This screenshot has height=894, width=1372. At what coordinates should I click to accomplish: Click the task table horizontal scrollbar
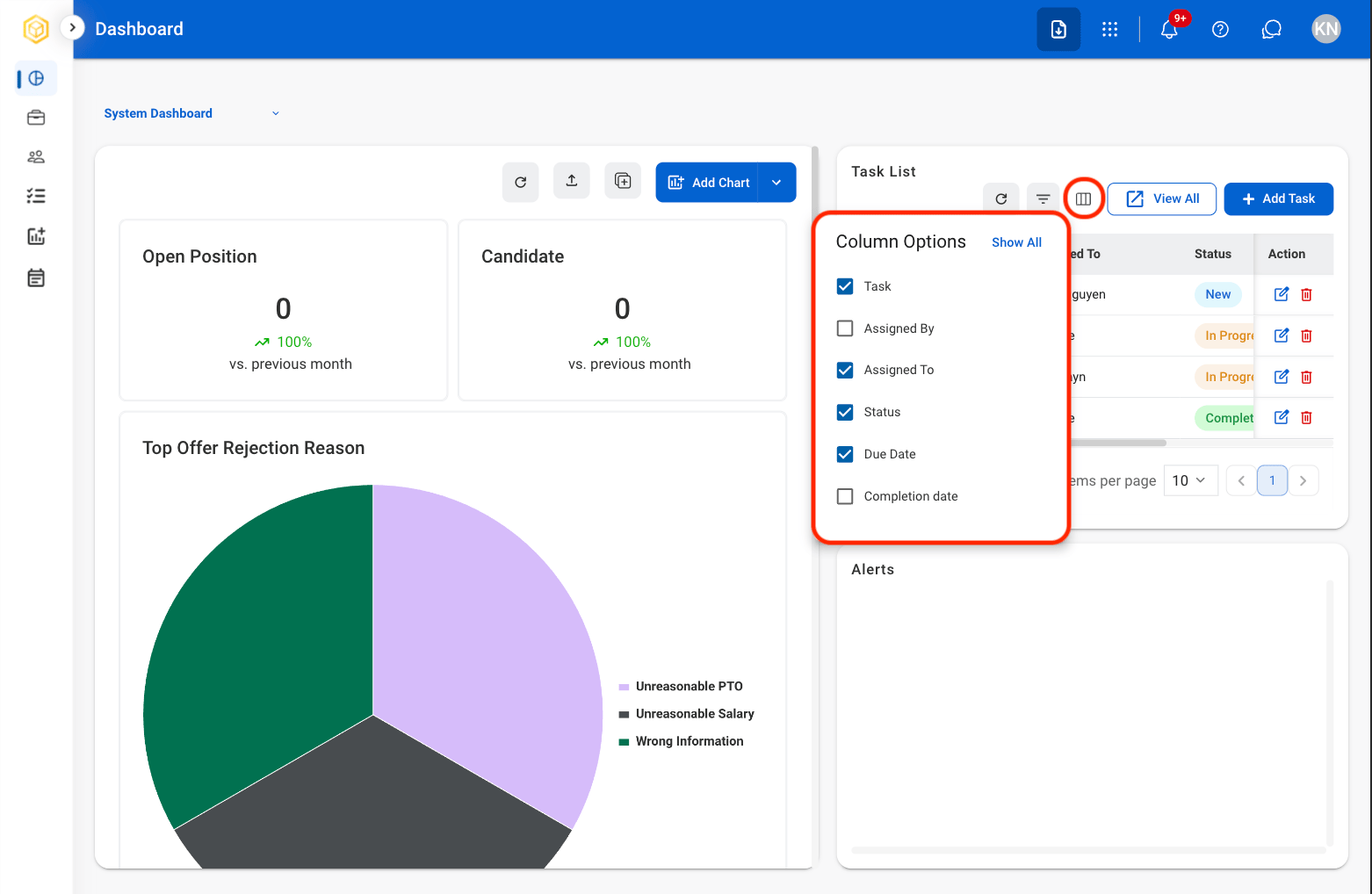click(1118, 443)
